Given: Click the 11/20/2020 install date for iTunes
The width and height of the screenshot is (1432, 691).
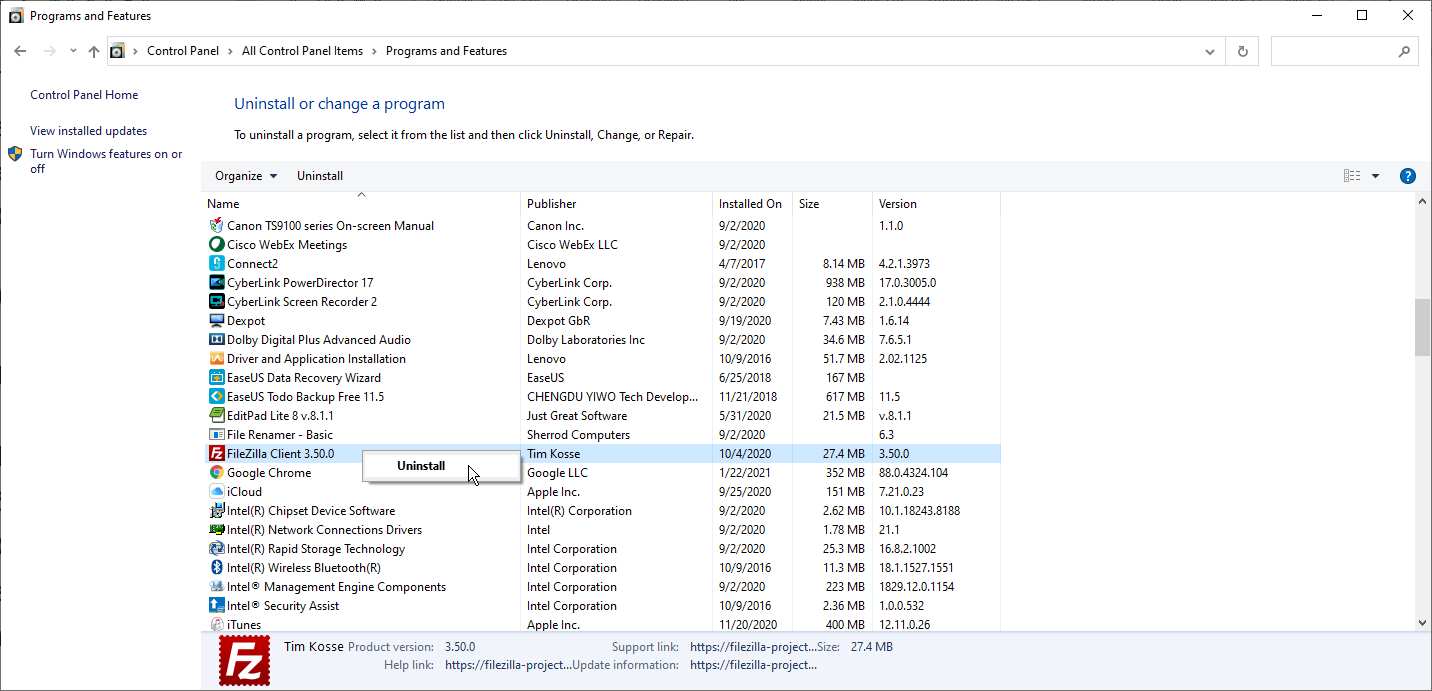Looking at the screenshot, I should 748,625.
